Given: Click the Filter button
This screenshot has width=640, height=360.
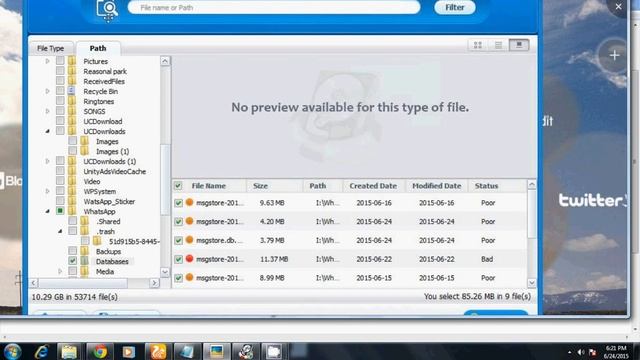Looking at the screenshot, I should [x=455, y=7].
